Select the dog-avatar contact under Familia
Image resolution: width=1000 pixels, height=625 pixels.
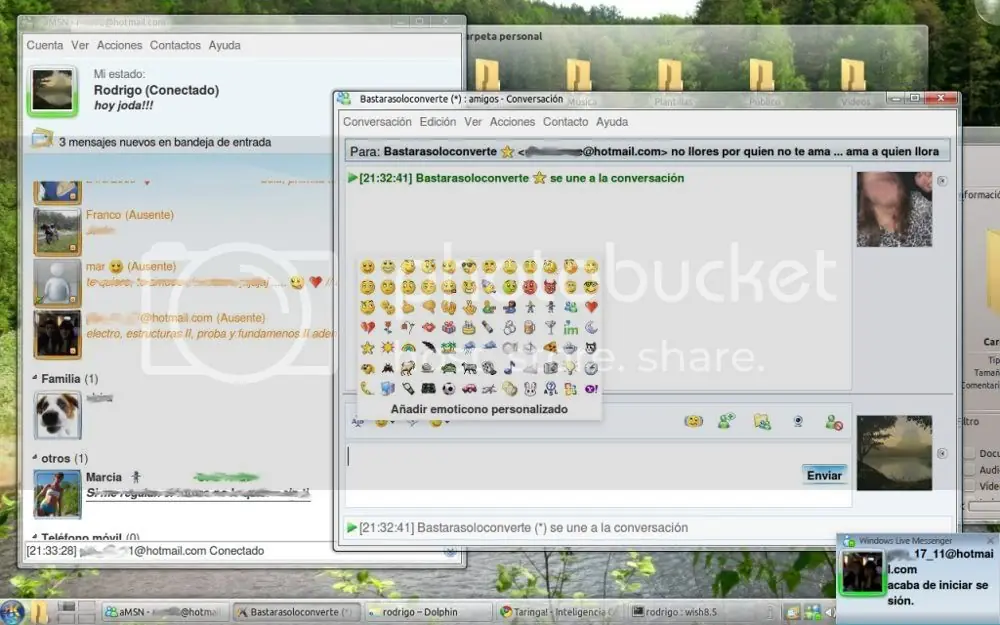[x=57, y=415]
